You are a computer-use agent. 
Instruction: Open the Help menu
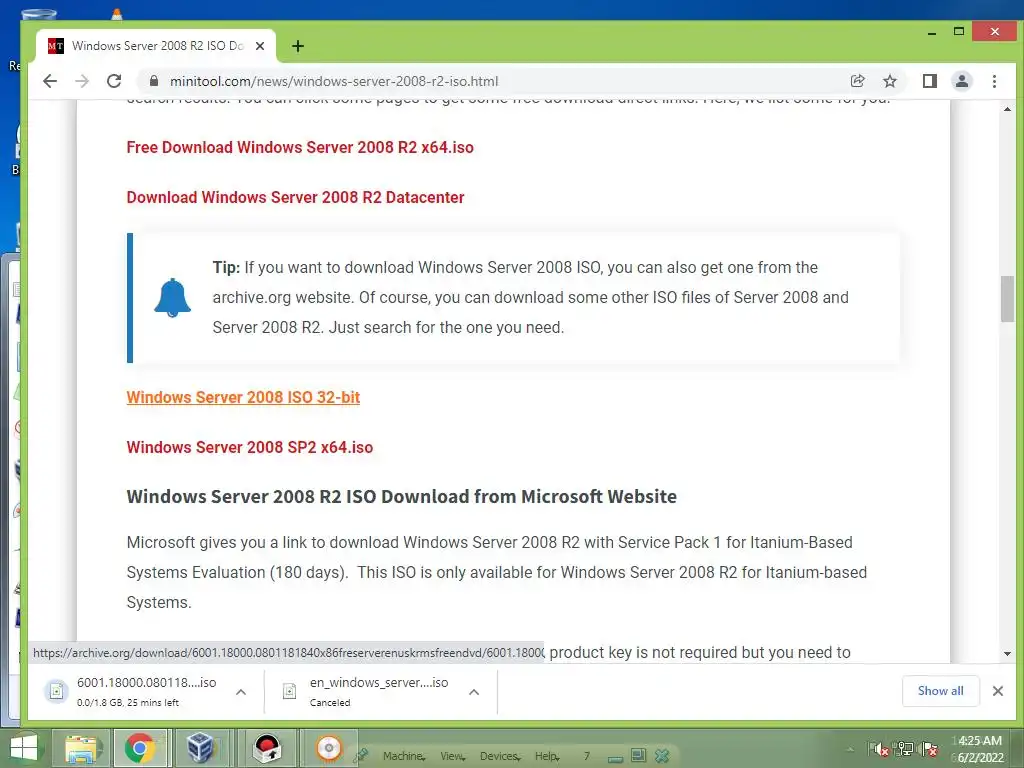pyautogui.click(x=547, y=756)
